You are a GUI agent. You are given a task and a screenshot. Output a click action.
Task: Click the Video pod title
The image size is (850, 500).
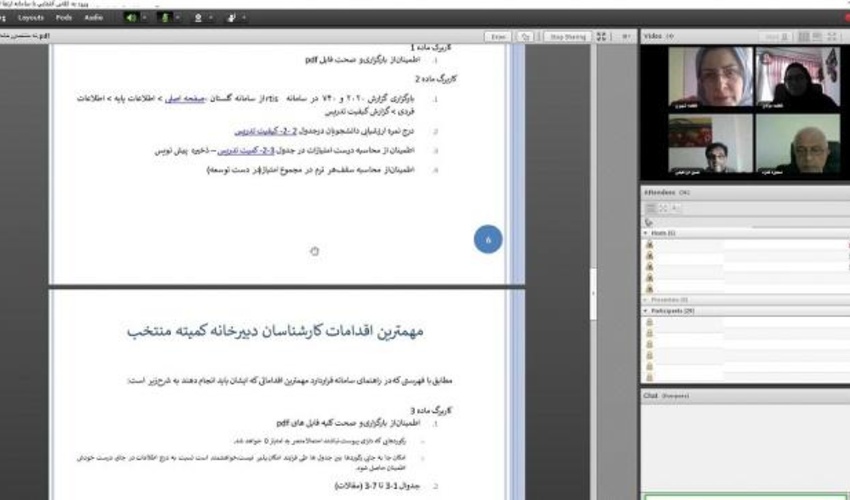pyautogui.click(x=653, y=36)
